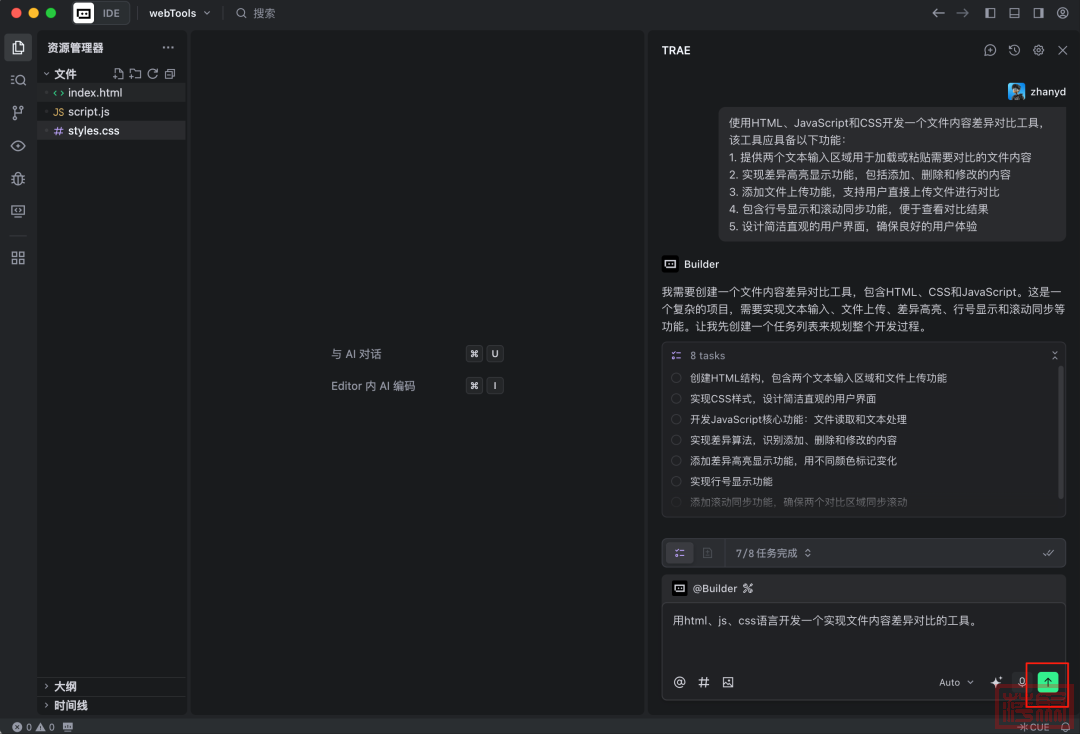Image resolution: width=1080 pixels, height=734 pixels.
Task: Open the Run and Debug bug icon
Action: point(18,179)
